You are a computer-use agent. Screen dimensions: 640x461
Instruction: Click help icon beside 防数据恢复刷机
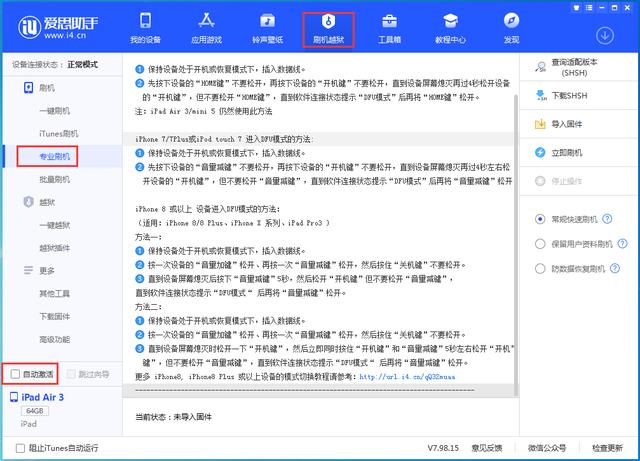pos(615,268)
